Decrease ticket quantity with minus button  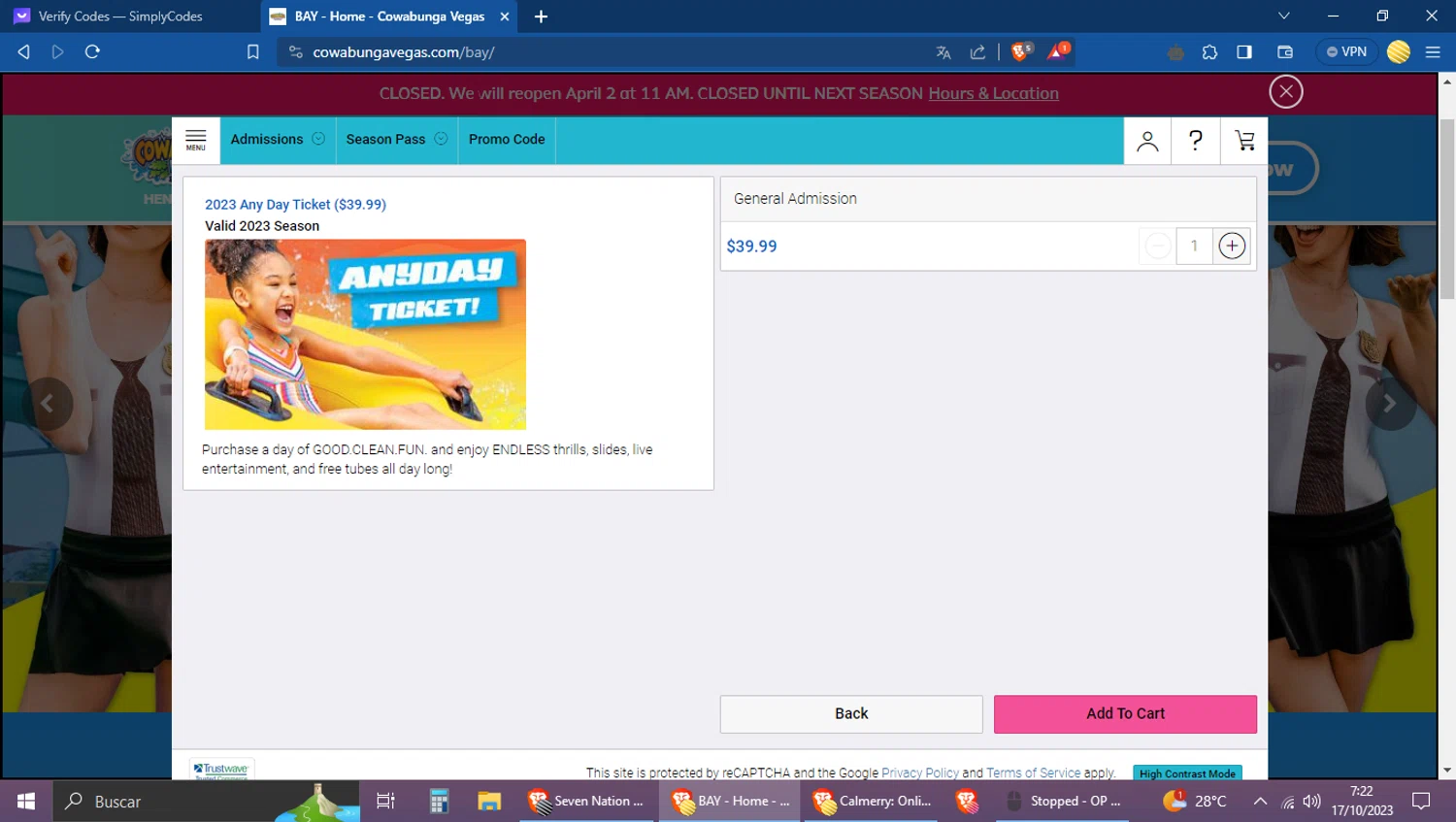1157,247
